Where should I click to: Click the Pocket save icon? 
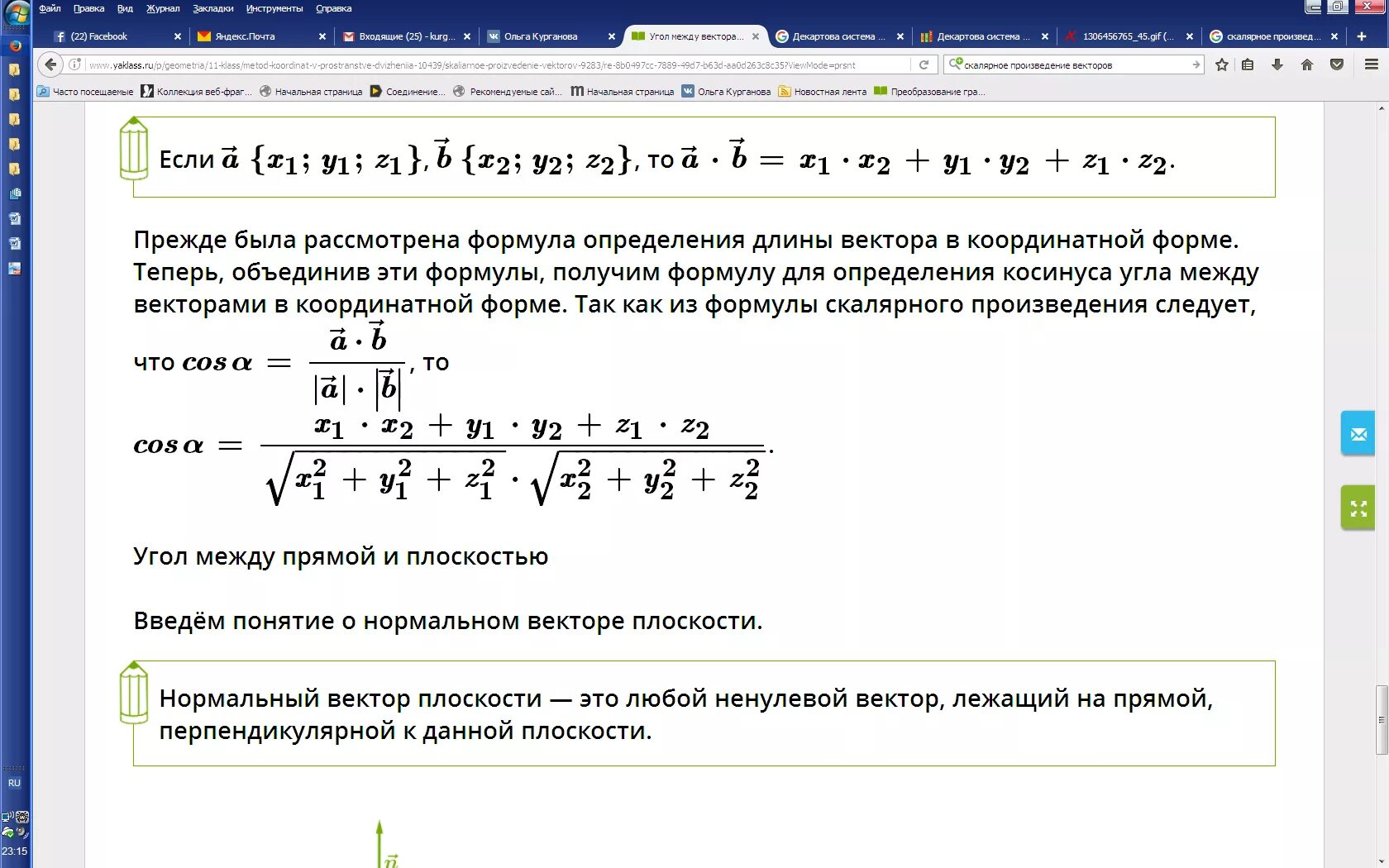(x=1337, y=64)
